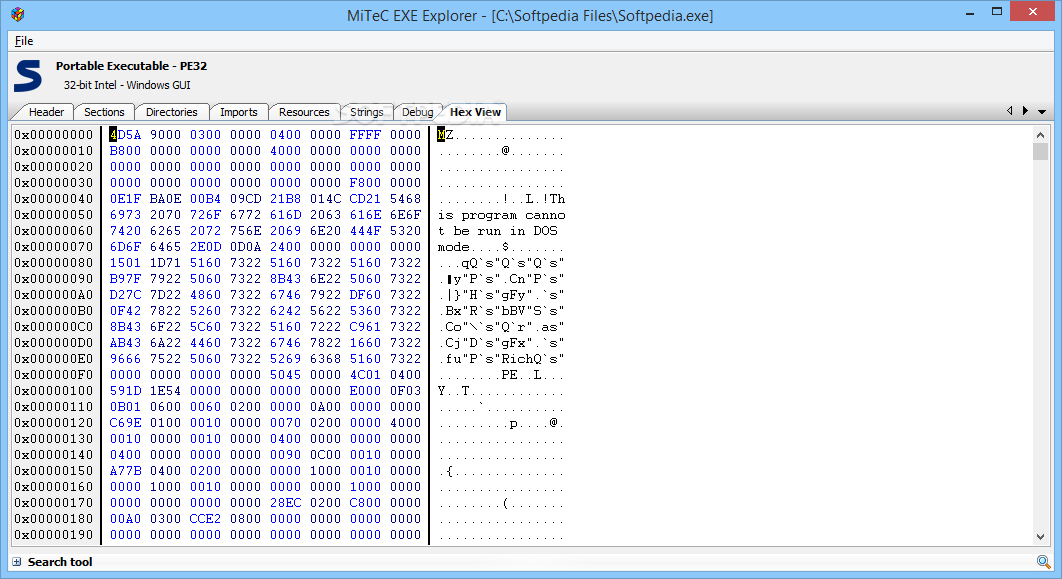This screenshot has width=1062, height=579.
Task: Click offset address 0x00000100
Action: click(54, 391)
